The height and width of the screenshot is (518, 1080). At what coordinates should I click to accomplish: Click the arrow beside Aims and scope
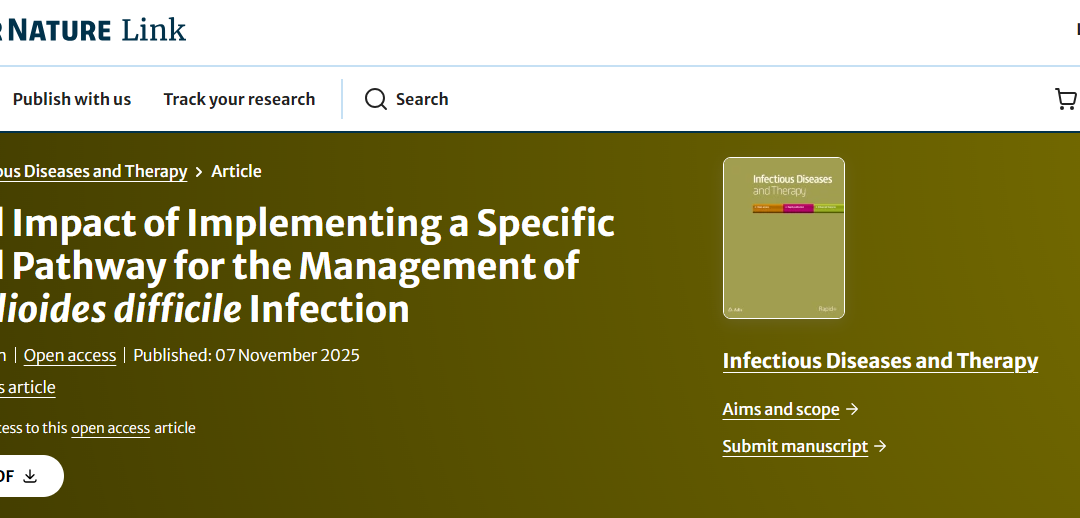click(x=852, y=409)
